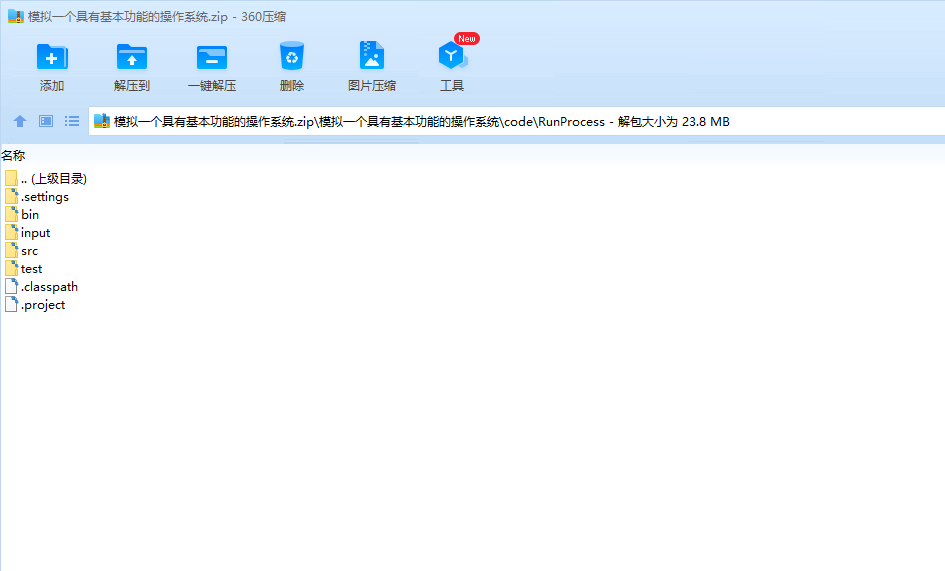Select the parent directory folder icon
Screen dimensions: 945x571
coord(11,178)
